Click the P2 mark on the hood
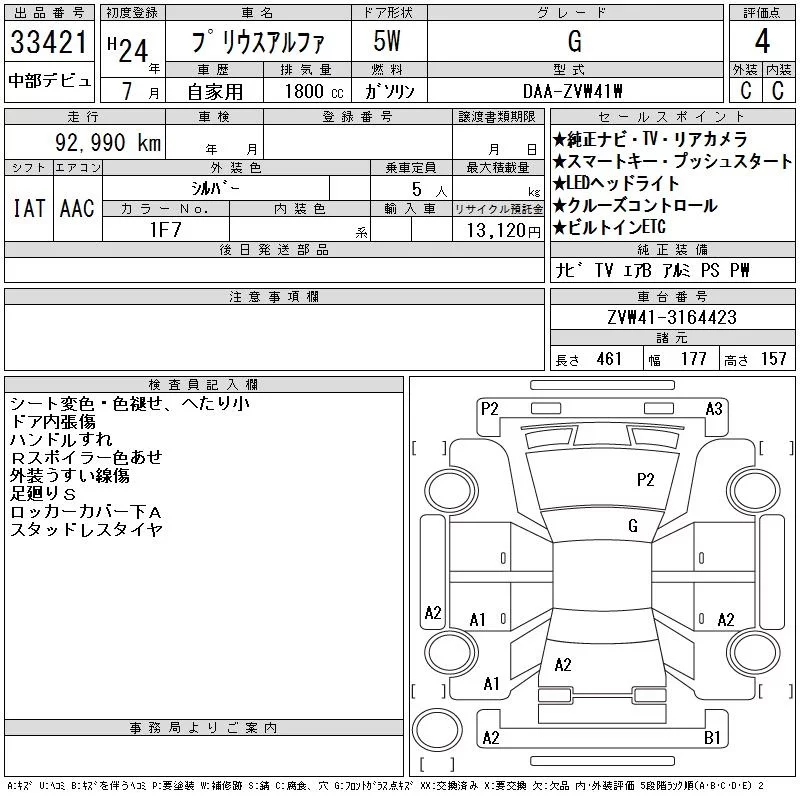The width and height of the screenshot is (800, 800). [645, 480]
